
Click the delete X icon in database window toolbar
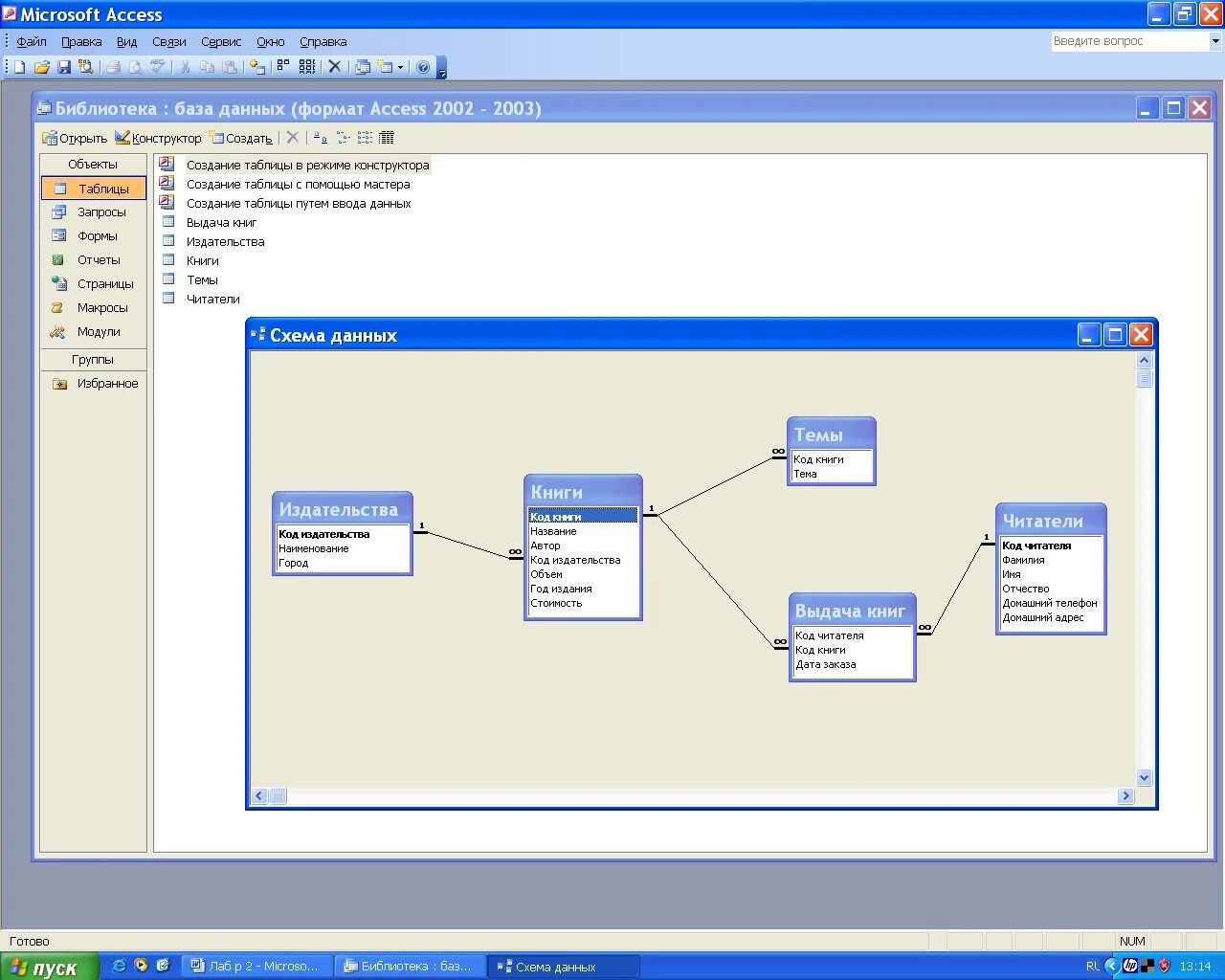(x=293, y=138)
